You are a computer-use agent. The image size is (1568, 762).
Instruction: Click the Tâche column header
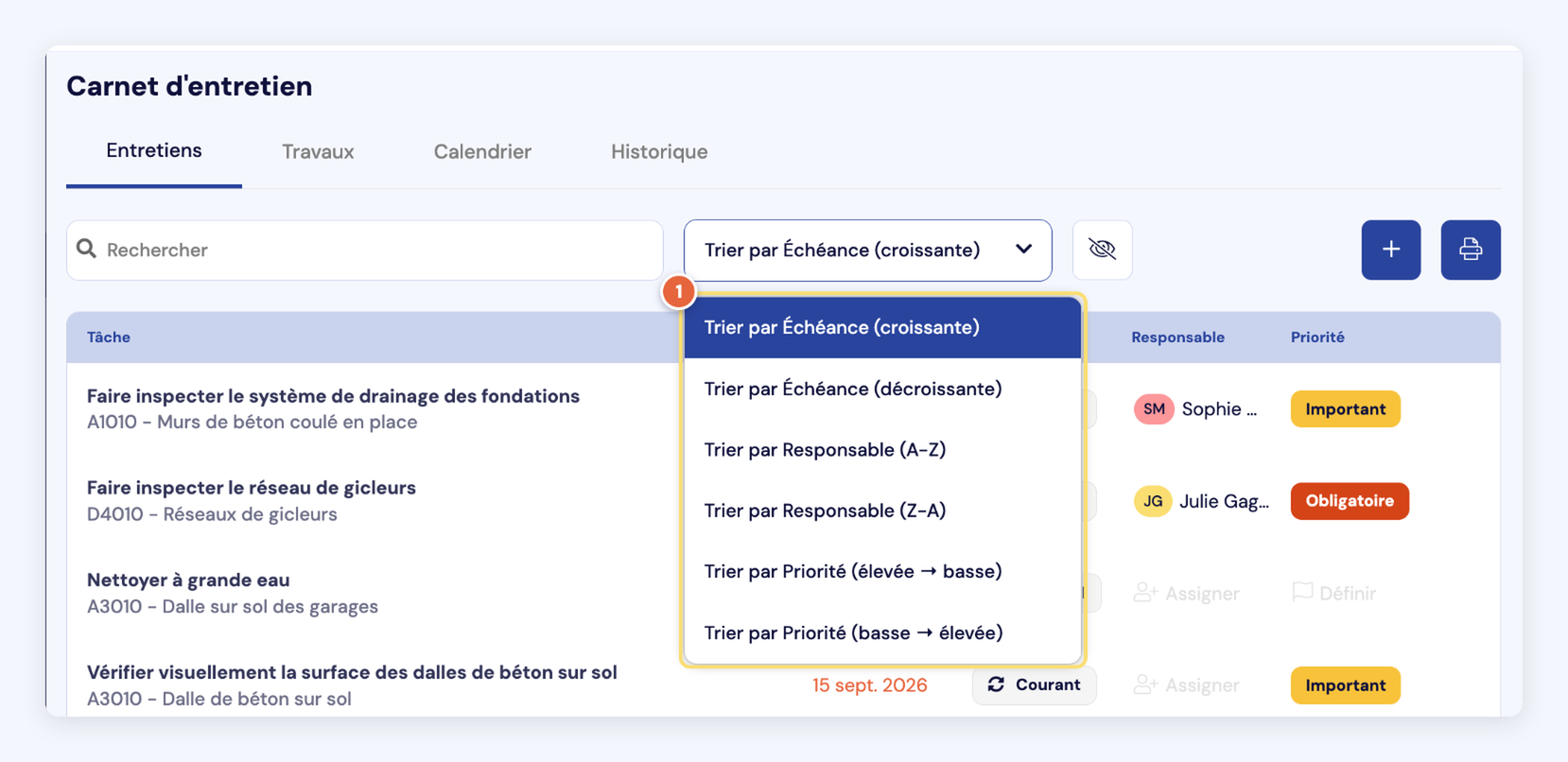(x=109, y=338)
